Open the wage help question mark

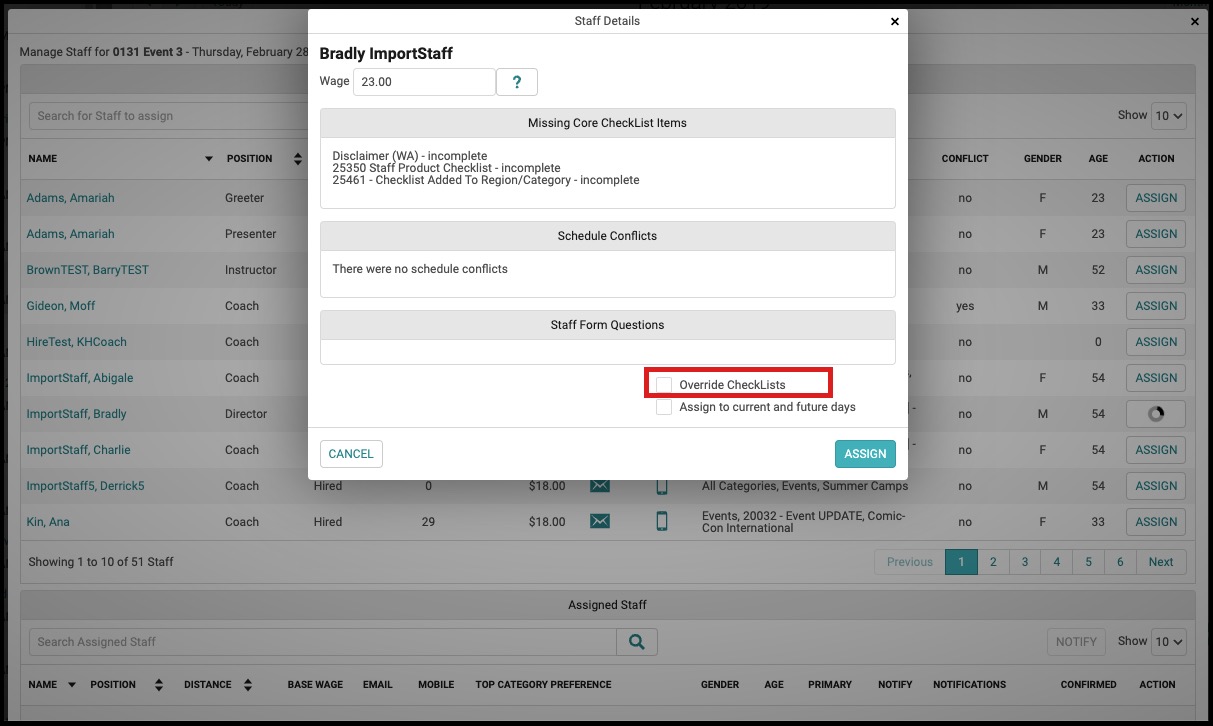click(x=517, y=82)
